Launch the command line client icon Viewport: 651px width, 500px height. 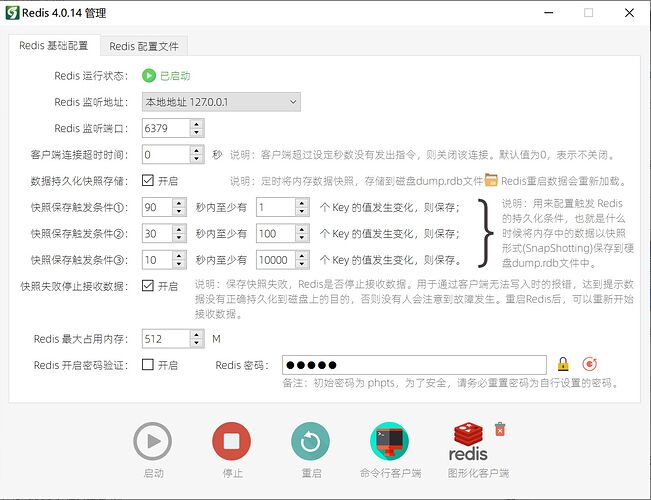(x=389, y=441)
